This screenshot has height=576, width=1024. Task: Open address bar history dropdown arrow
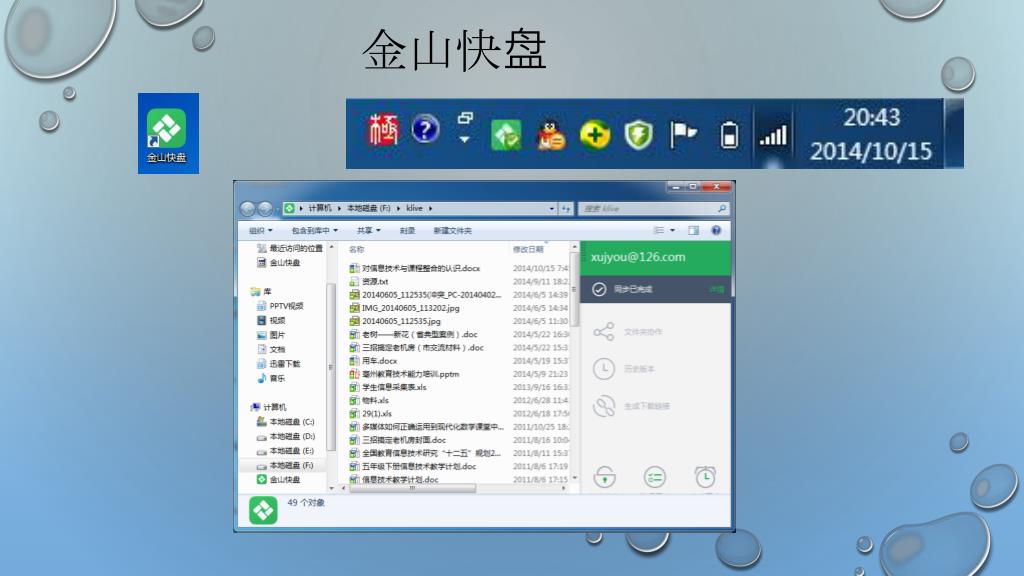(x=552, y=209)
